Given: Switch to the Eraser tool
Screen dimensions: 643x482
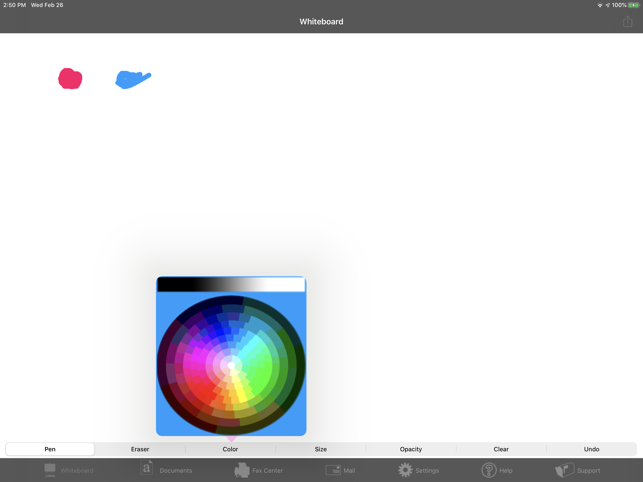Looking at the screenshot, I should [140, 449].
